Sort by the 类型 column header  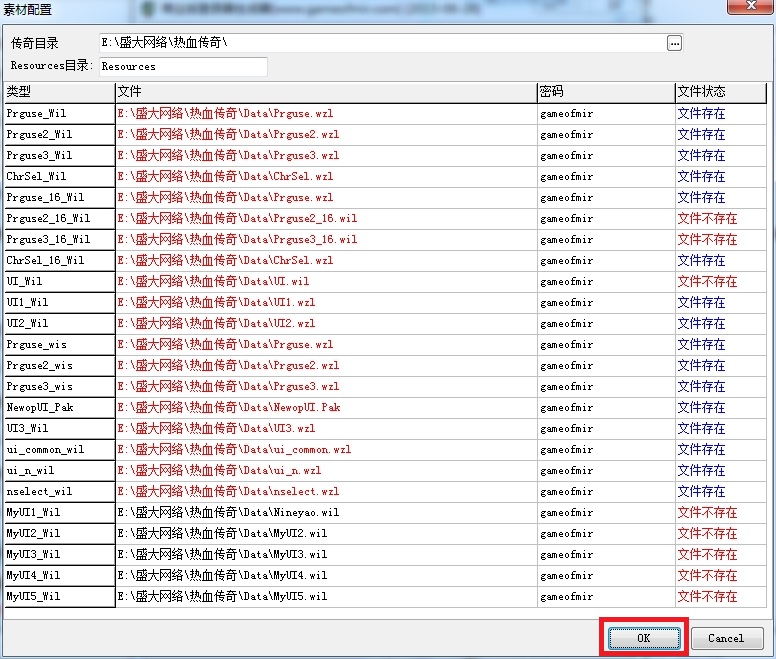(x=58, y=92)
